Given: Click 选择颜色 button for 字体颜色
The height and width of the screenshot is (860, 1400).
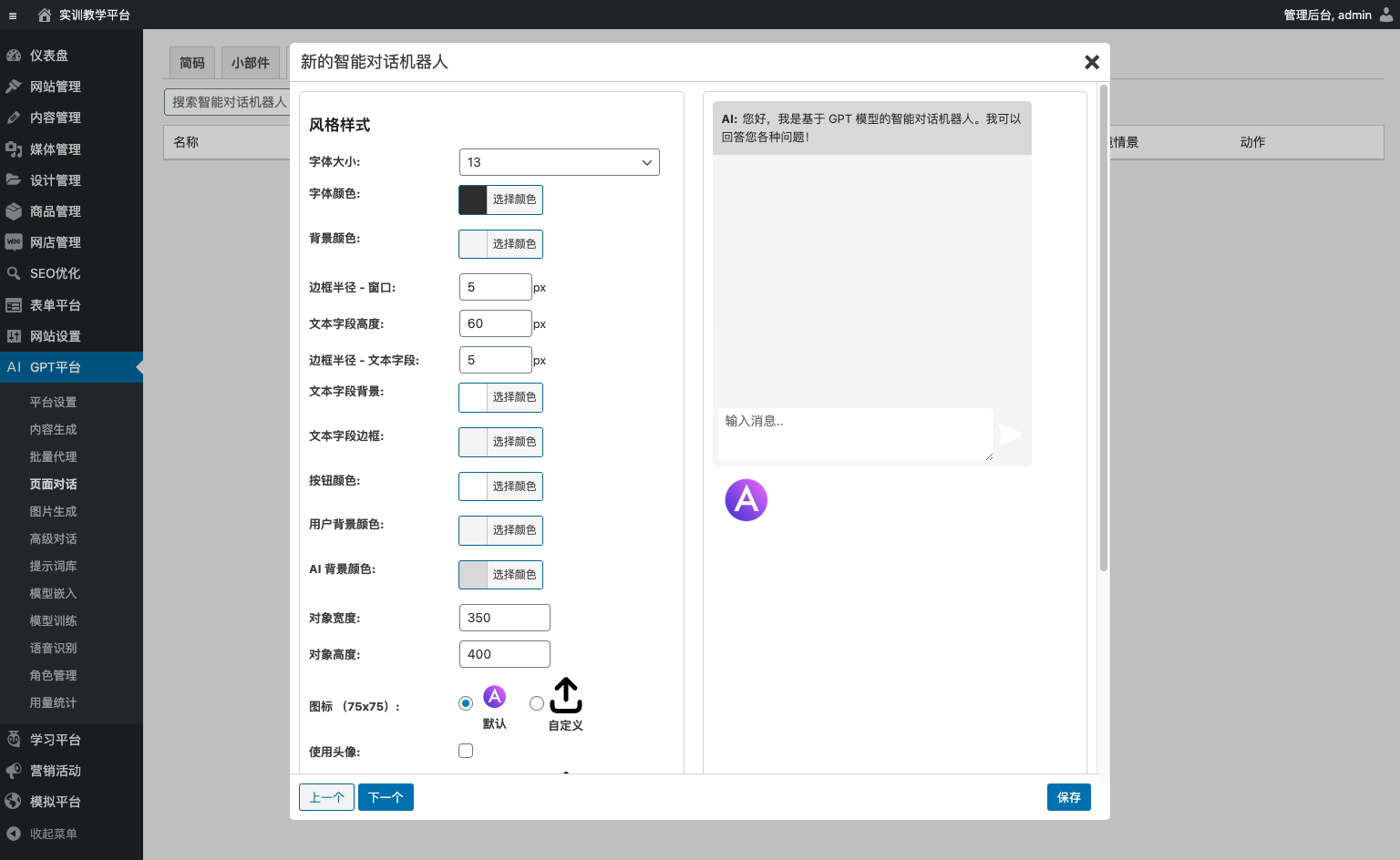Looking at the screenshot, I should click(515, 200).
